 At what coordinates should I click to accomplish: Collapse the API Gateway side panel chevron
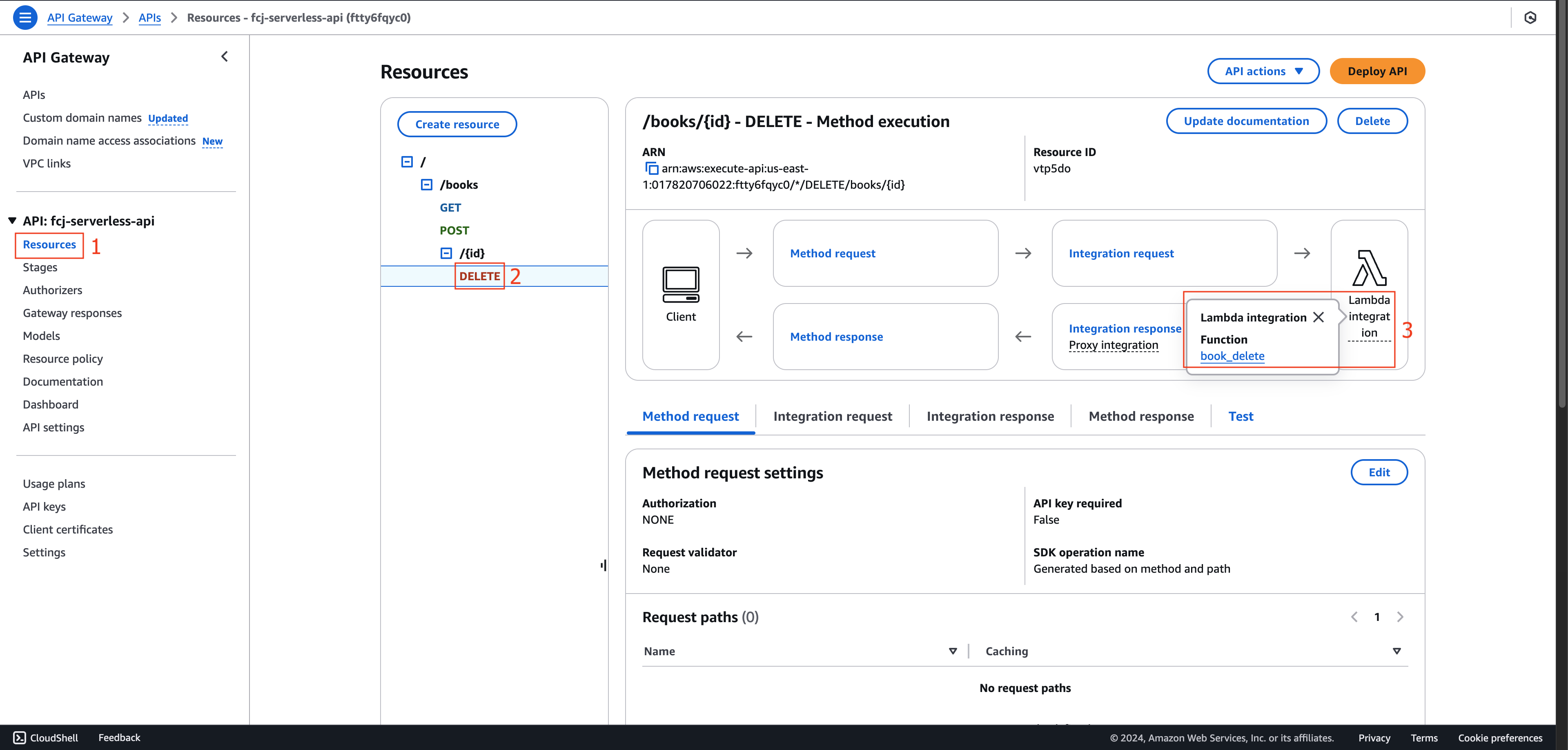coord(225,57)
